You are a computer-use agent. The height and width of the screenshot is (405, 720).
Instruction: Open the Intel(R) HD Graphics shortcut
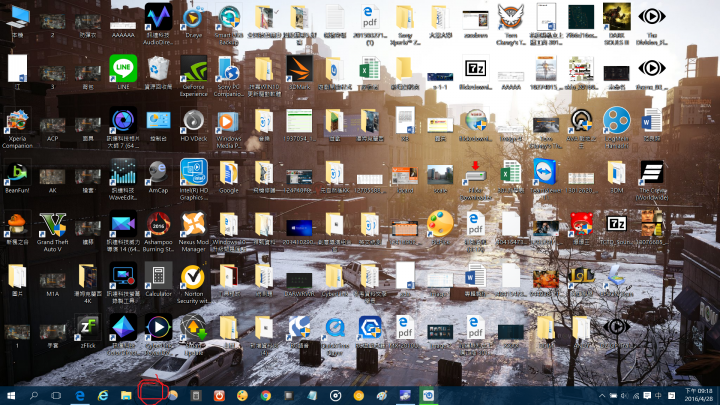click(193, 179)
